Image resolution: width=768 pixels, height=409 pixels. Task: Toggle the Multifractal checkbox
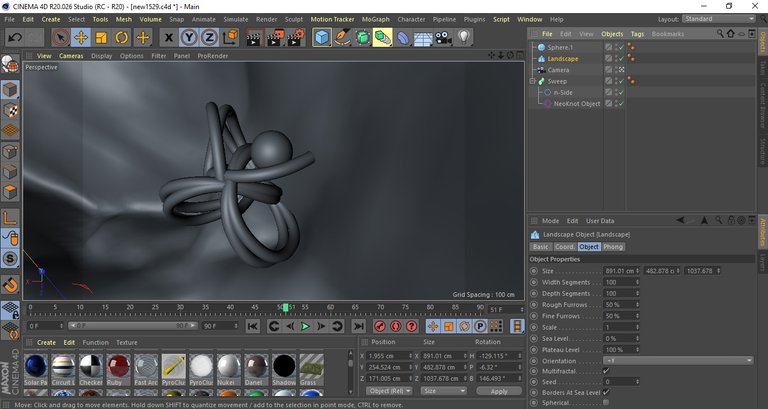pos(606,371)
